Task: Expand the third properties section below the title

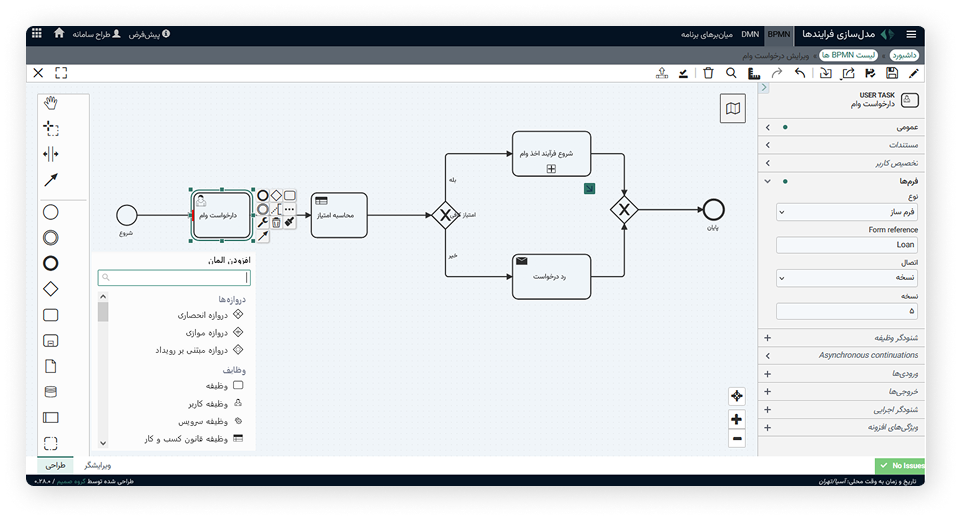Action: [x=842, y=163]
